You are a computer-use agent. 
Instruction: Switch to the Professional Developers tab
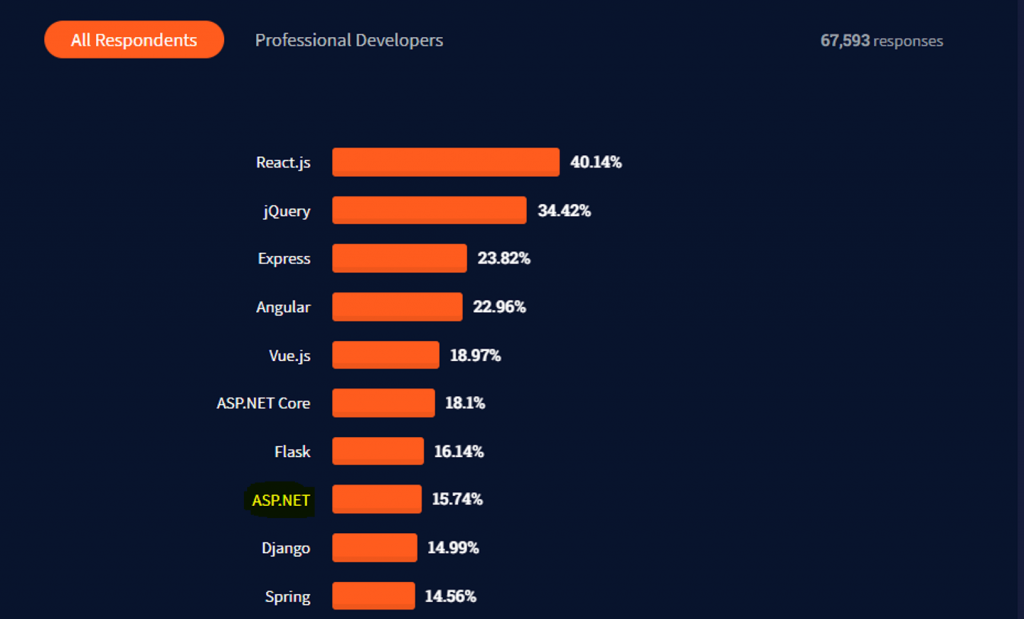tap(349, 40)
